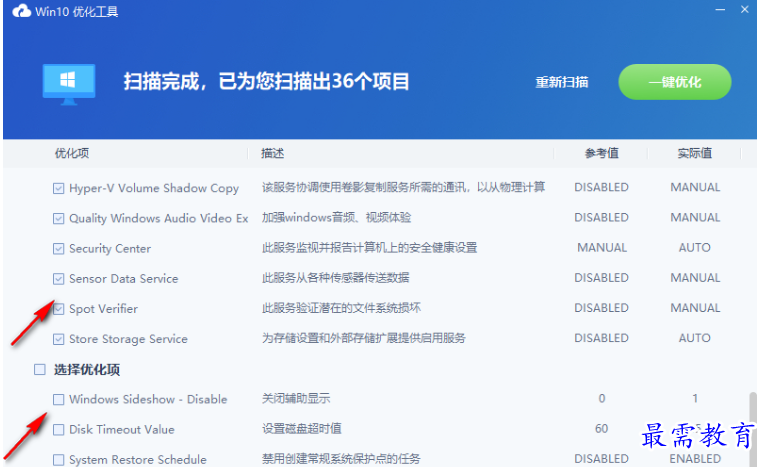Viewport: 763px width, 467px height.
Task: Click description 设置磁盘超时值
Action: (x=302, y=429)
